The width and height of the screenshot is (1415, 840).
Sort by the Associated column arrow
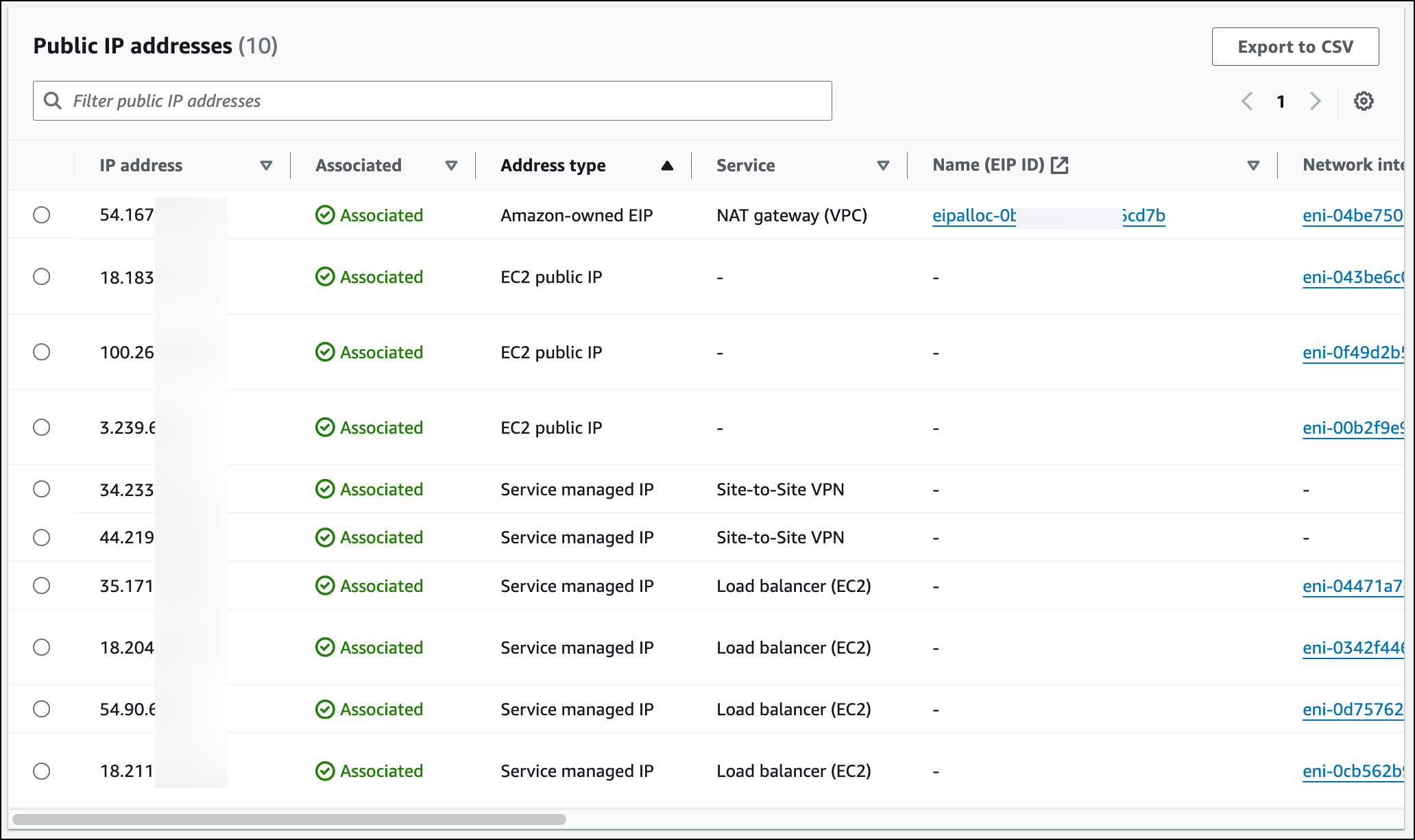(451, 166)
